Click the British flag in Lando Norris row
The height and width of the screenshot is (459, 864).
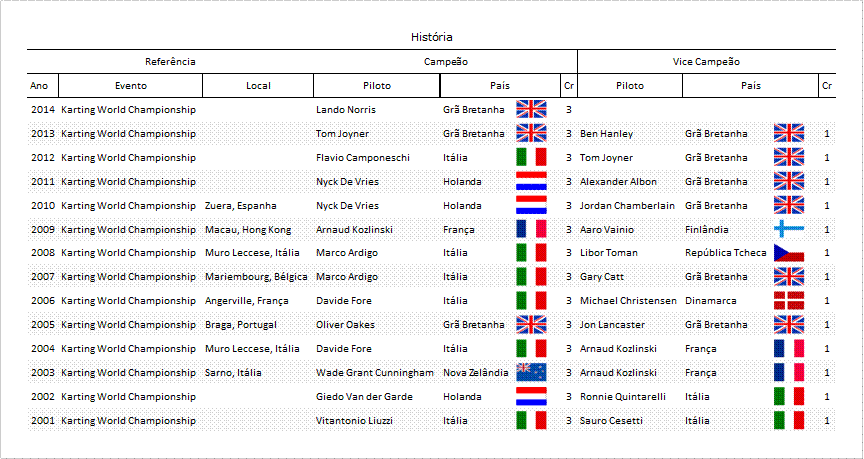531,109
